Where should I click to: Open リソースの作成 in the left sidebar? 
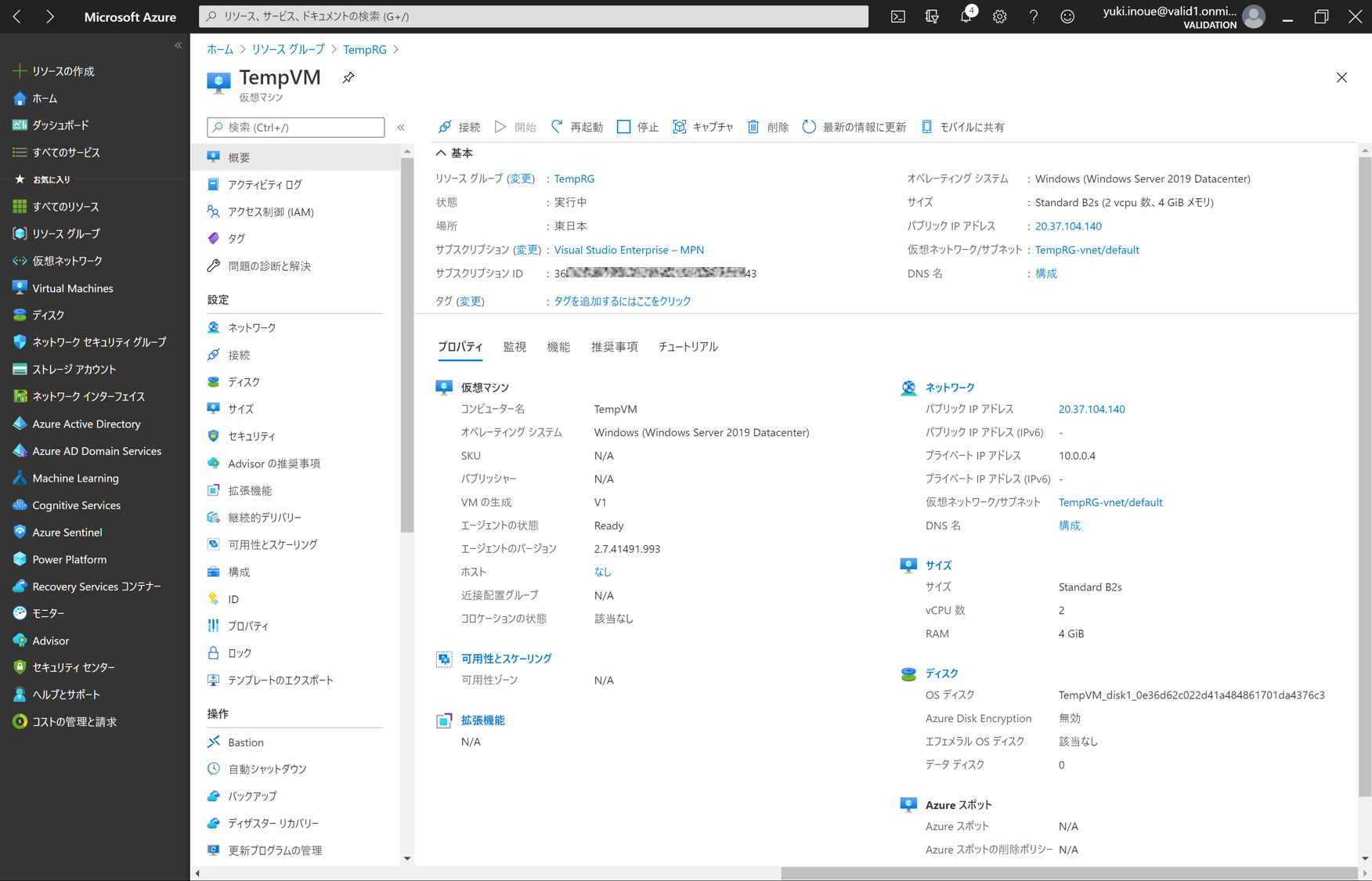(x=53, y=71)
